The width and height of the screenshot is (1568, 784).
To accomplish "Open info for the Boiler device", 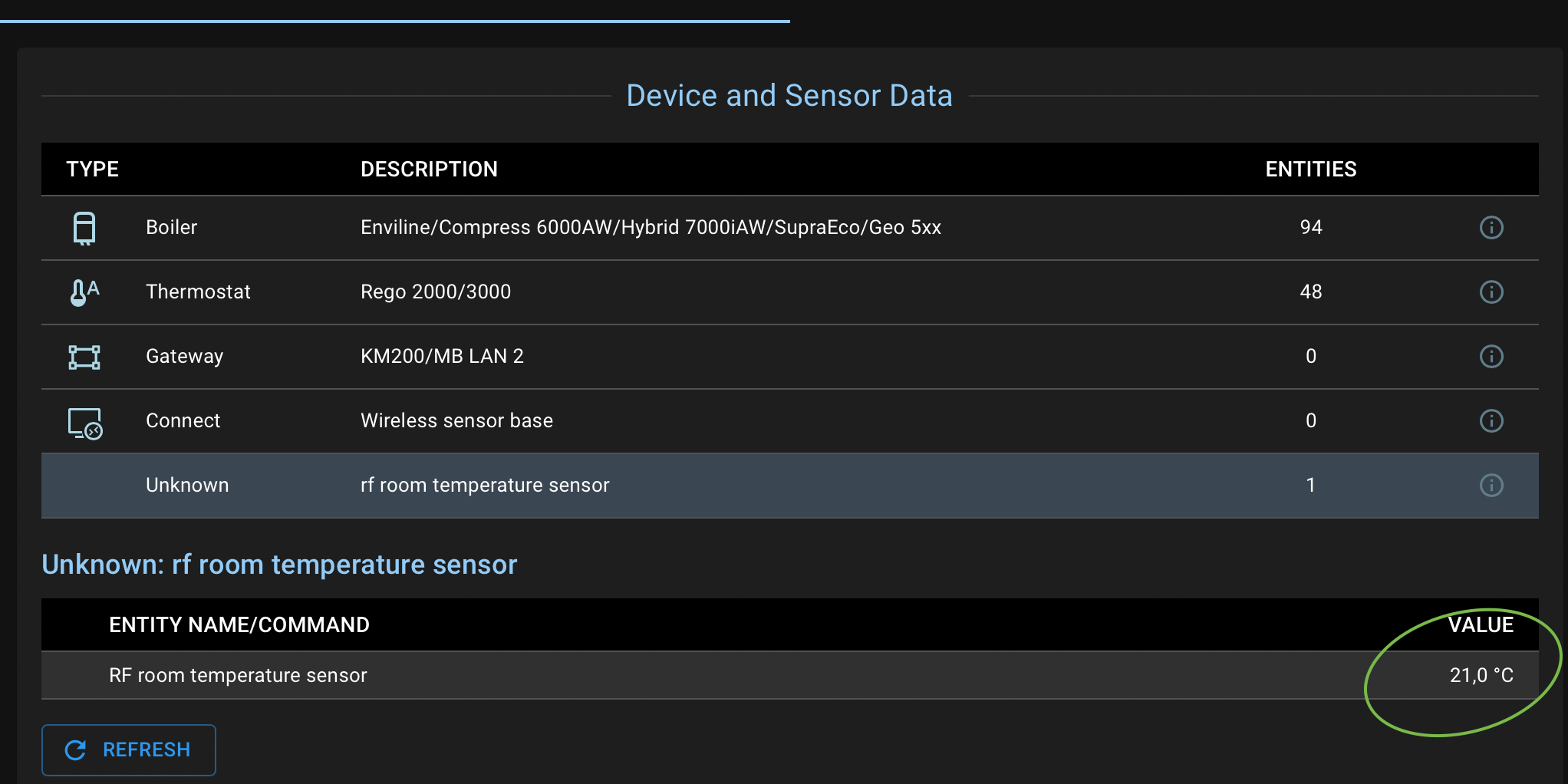I will tap(1491, 227).
